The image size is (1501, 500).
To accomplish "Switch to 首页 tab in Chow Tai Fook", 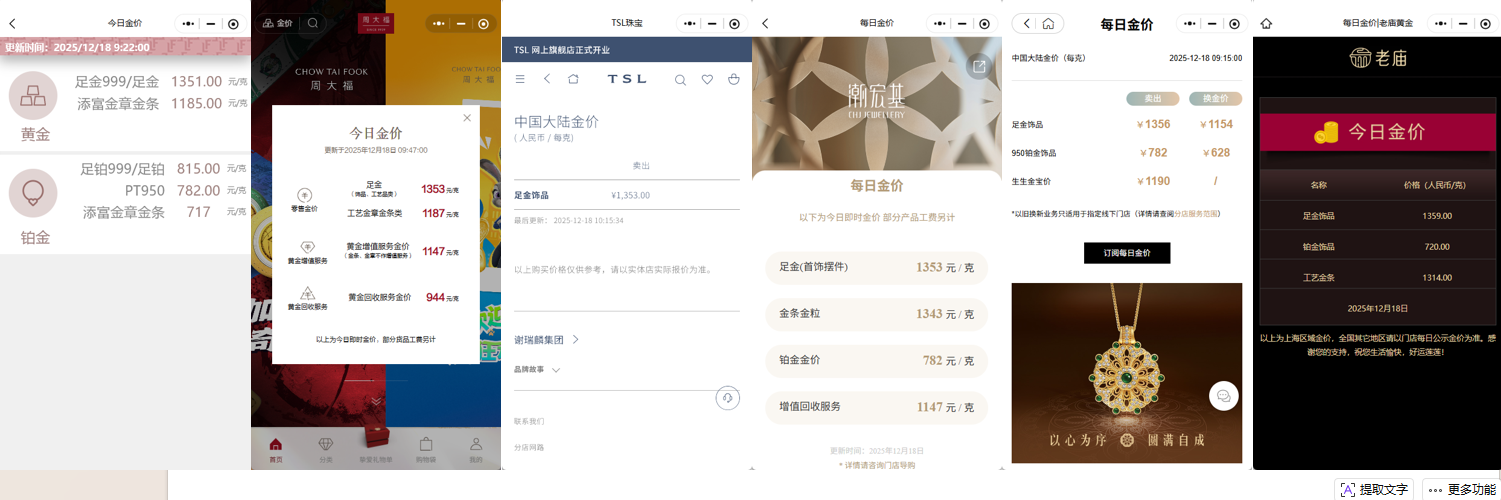I will [276, 449].
